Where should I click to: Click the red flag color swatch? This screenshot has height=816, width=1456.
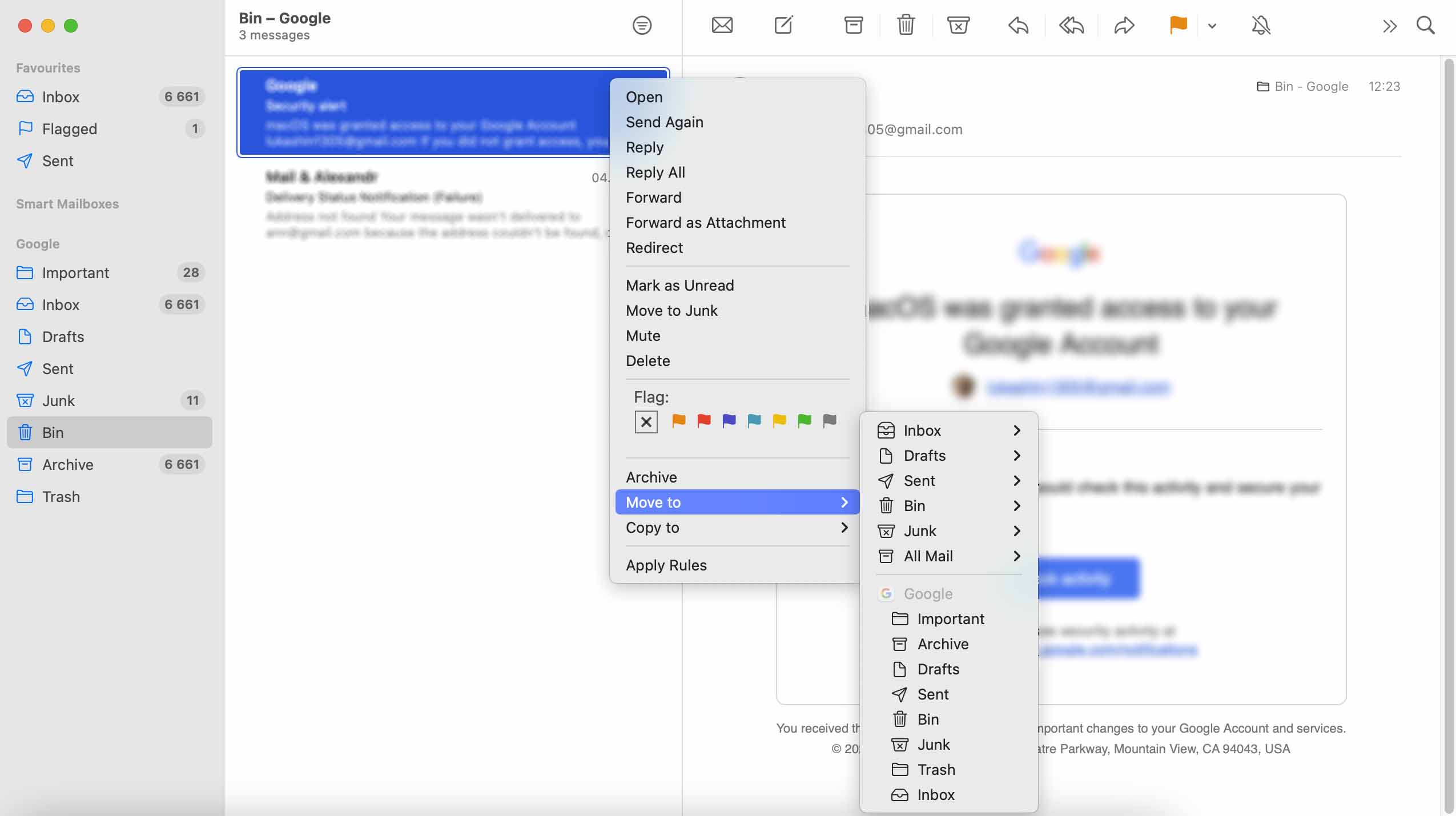point(703,421)
